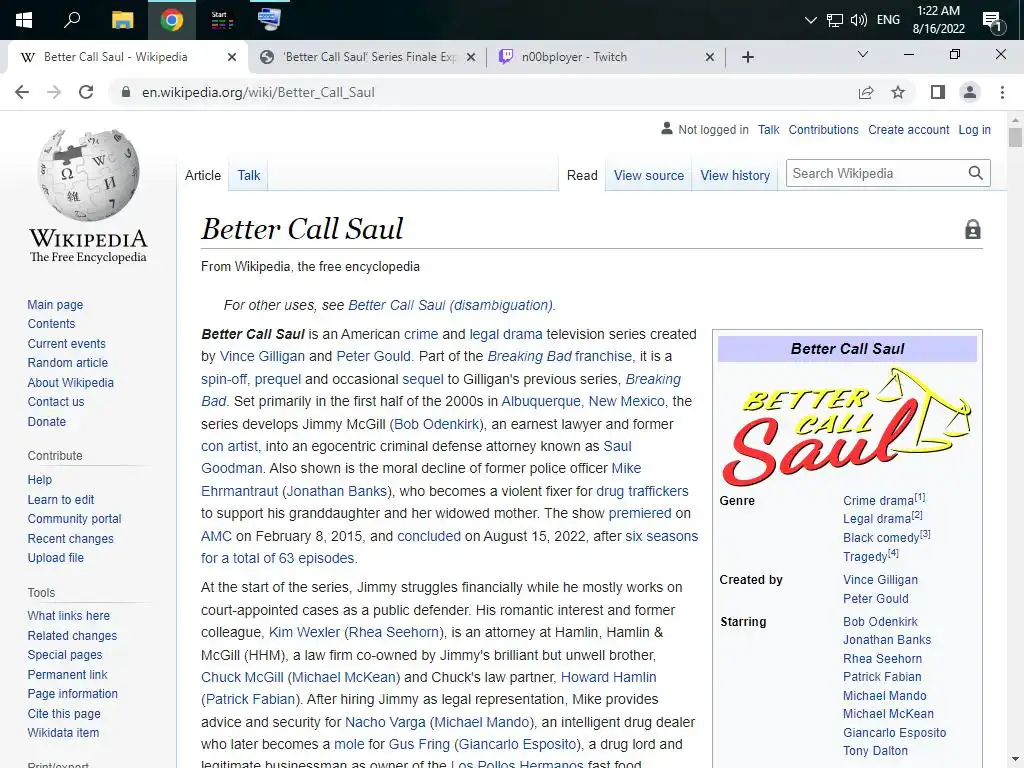View site information lock icon
This screenshot has height=768, width=1024.
(x=126, y=92)
